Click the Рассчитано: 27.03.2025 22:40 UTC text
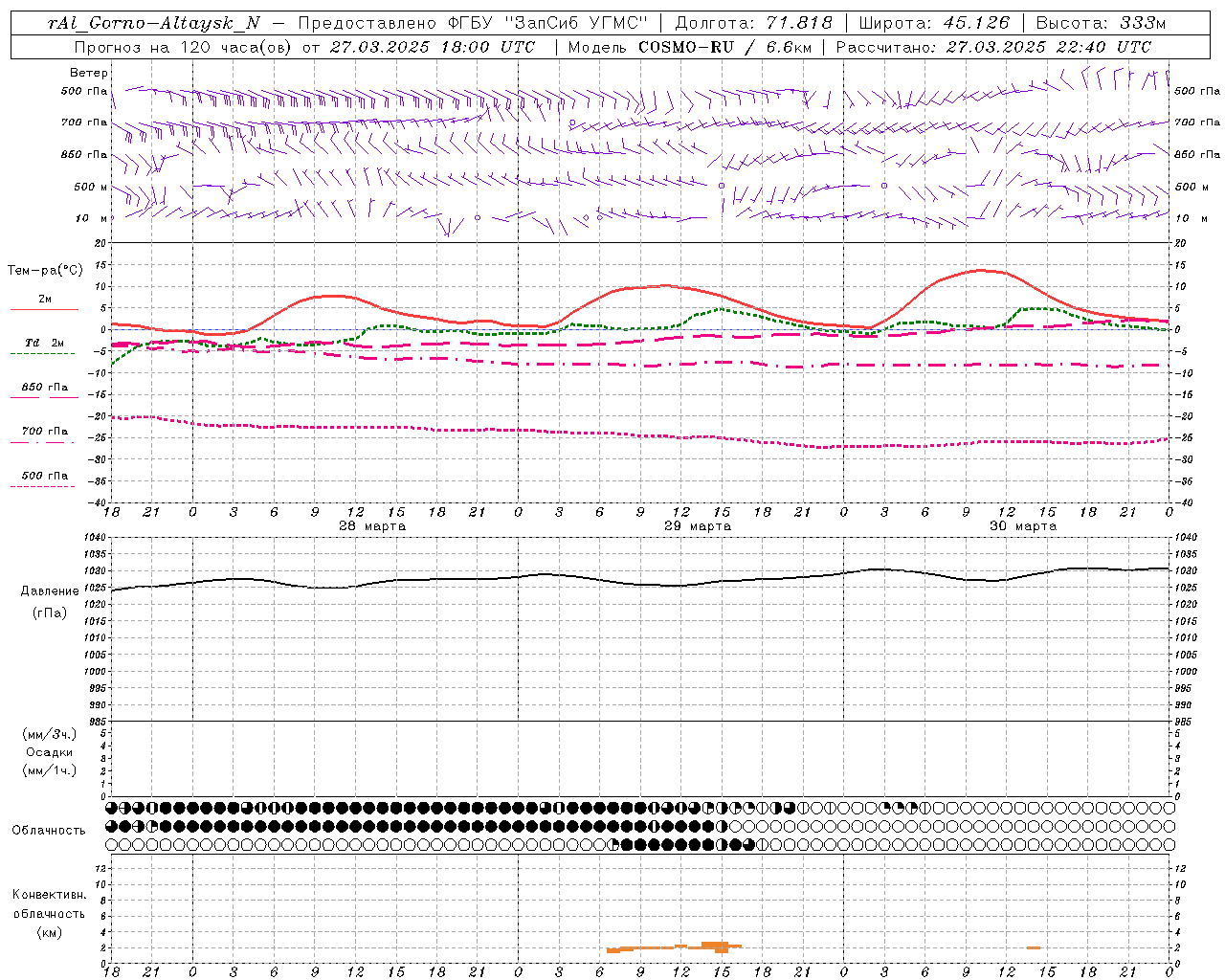This screenshot has height=980, width=1225. pos(993,47)
